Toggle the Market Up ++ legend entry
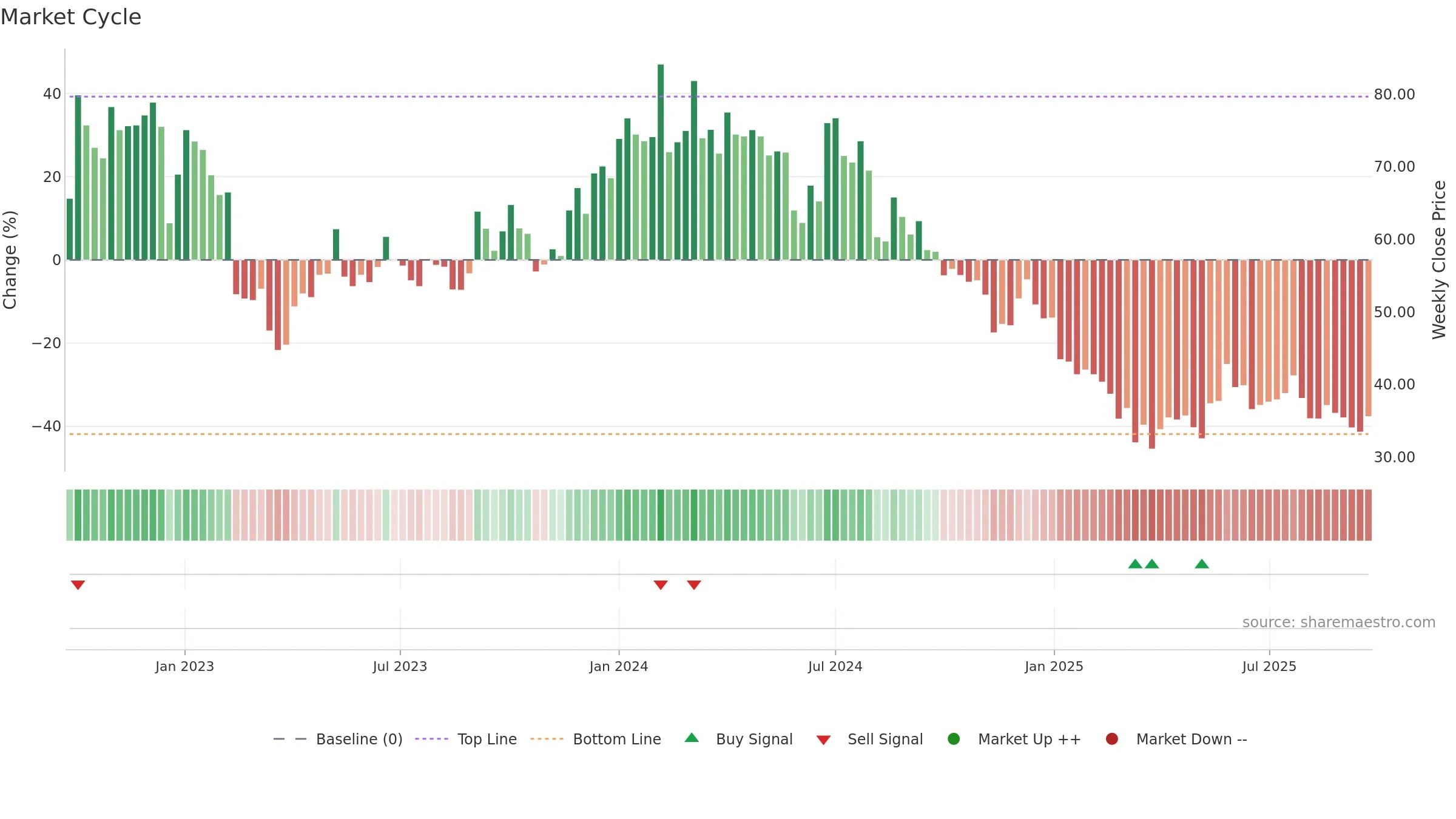Image resolution: width=1456 pixels, height=819 pixels. click(x=1014, y=739)
